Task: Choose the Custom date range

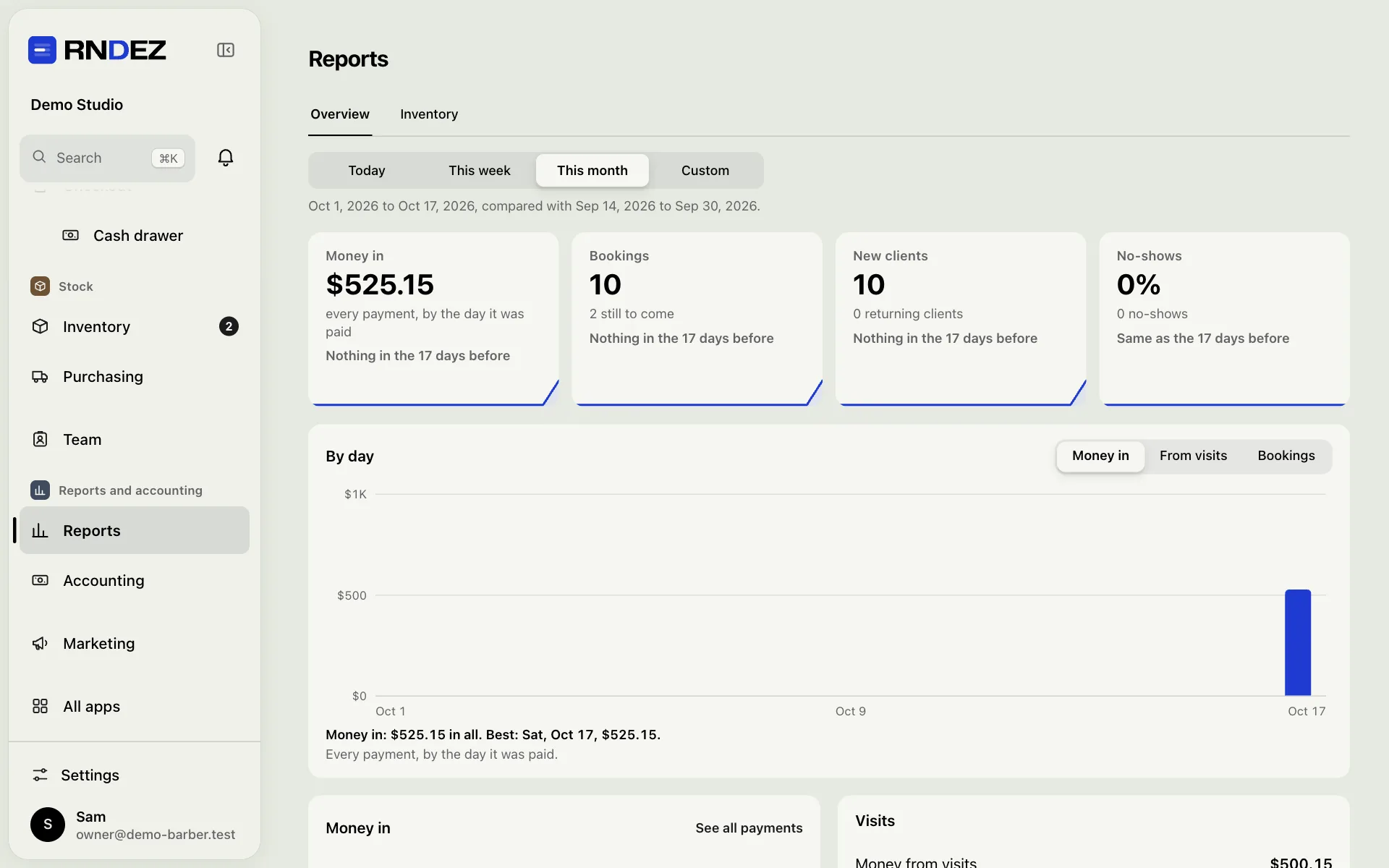Action: pos(705,170)
